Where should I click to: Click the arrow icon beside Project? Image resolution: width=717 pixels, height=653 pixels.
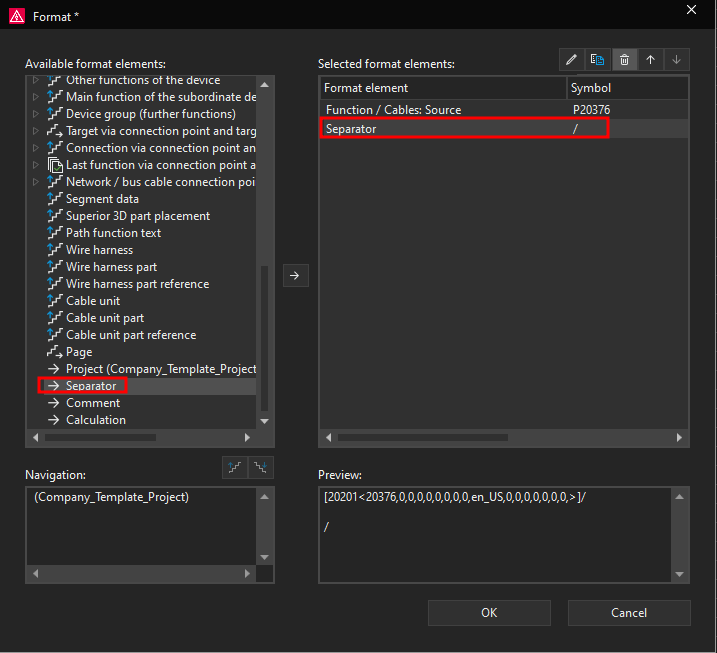pyautogui.click(x=54, y=369)
